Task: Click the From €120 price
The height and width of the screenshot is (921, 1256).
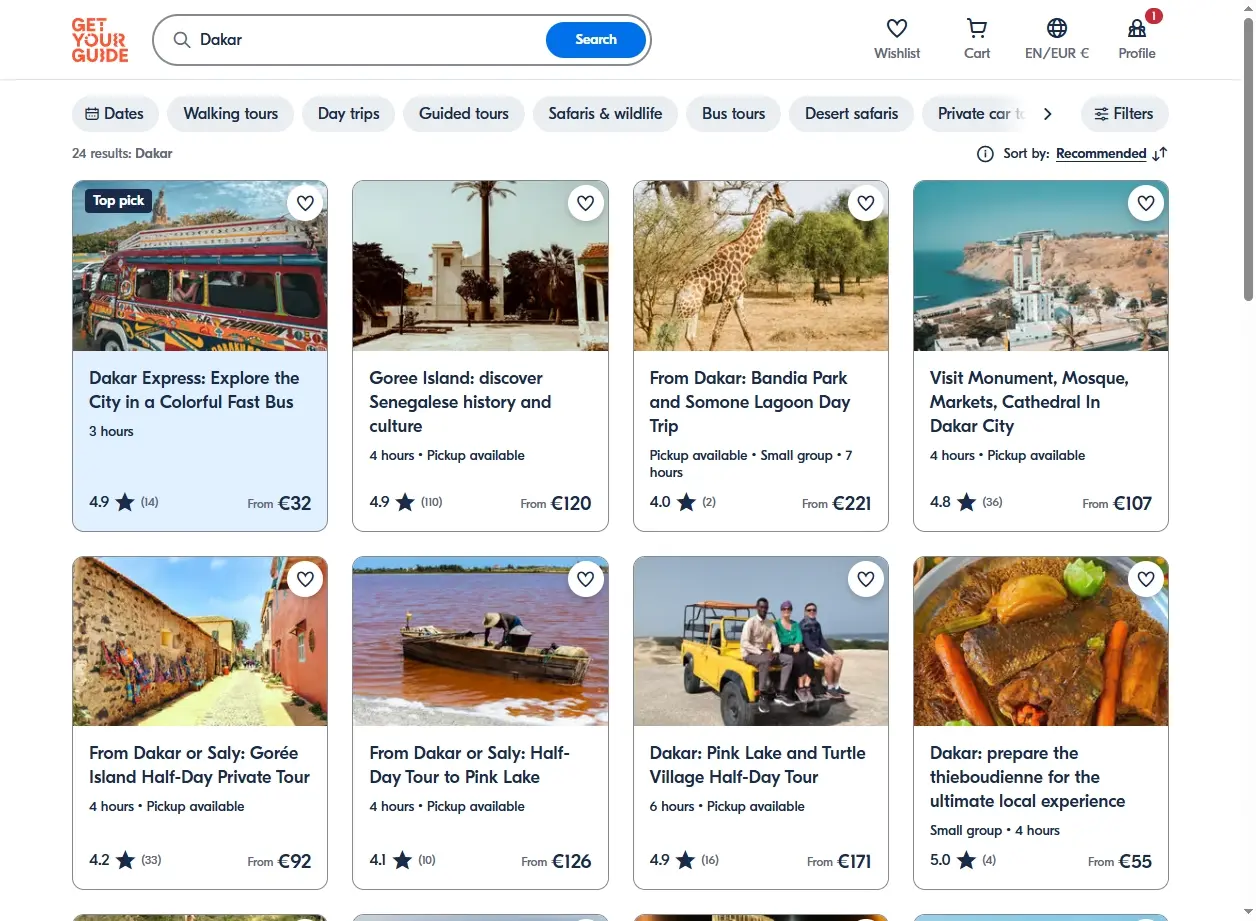Action: coord(556,503)
